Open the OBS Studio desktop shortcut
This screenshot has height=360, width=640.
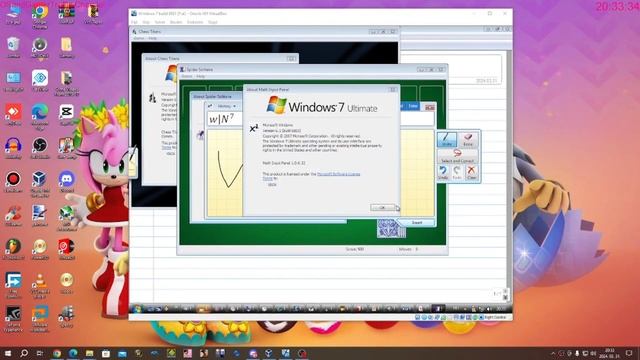(40, 149)
